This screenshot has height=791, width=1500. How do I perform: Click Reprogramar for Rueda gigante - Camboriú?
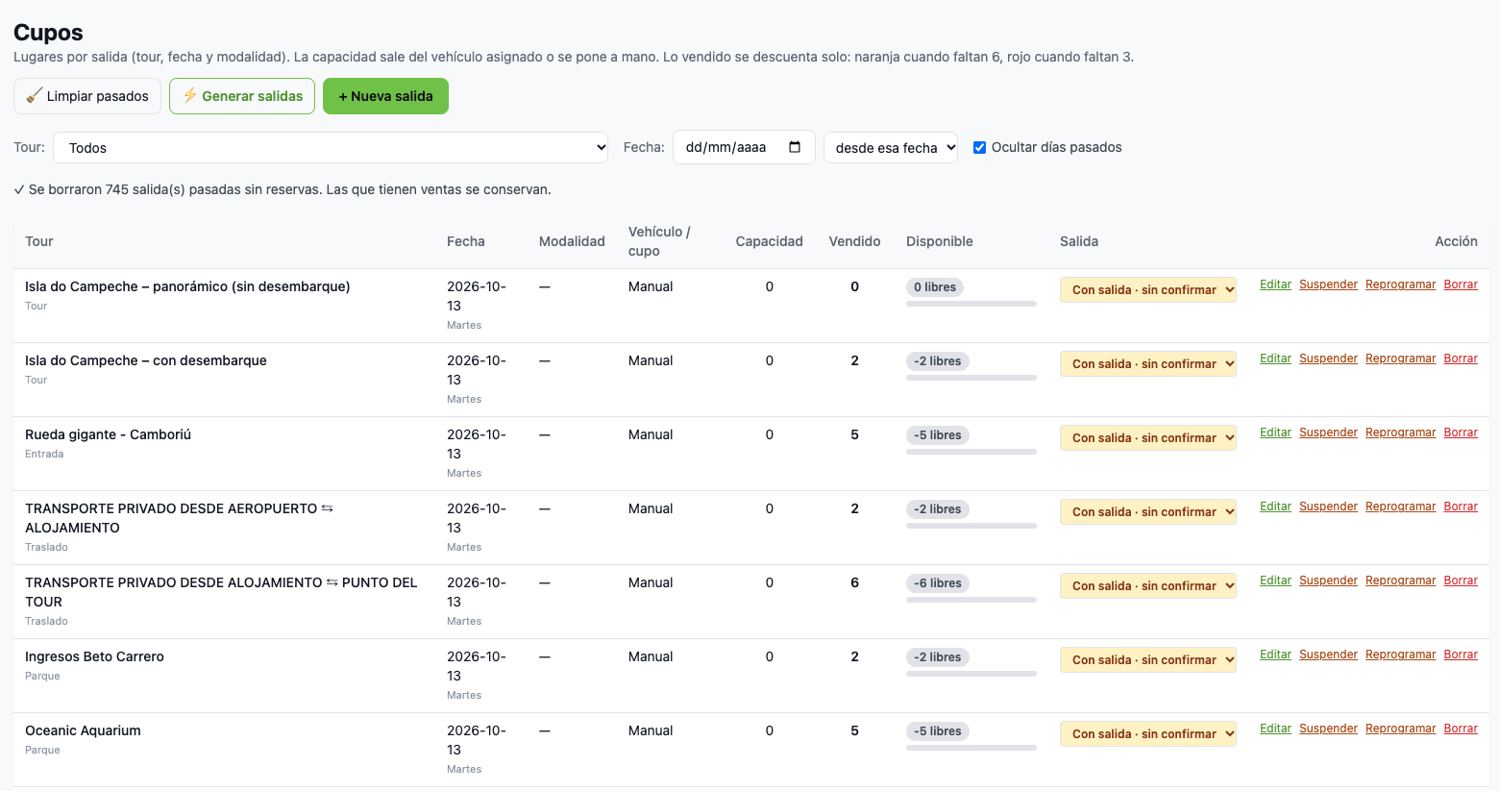[1400, 432]
